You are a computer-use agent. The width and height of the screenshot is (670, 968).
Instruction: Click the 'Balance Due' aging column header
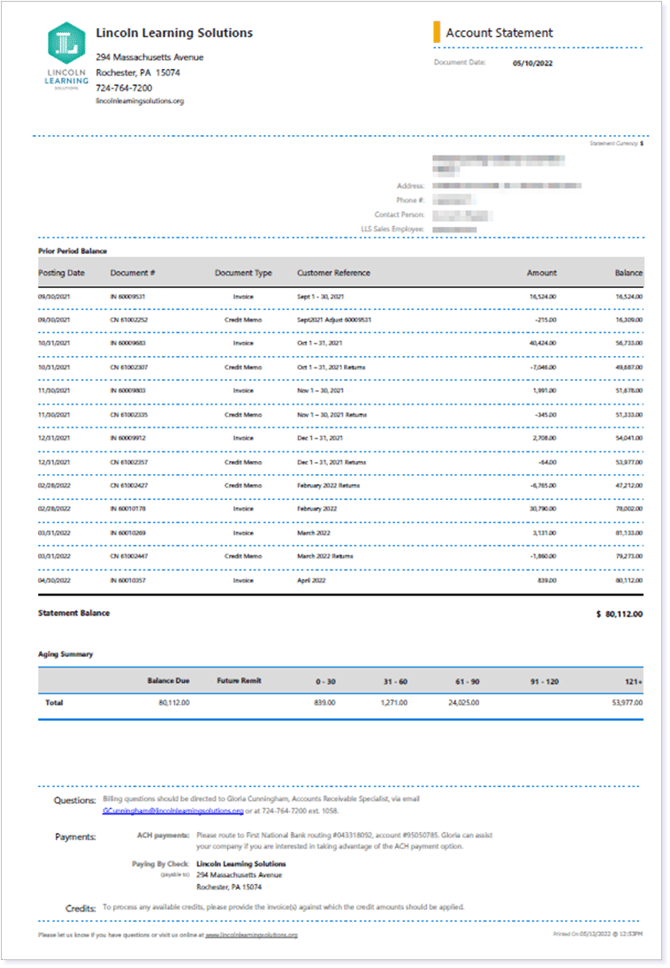pyautogui.click(x=169, y=681)
